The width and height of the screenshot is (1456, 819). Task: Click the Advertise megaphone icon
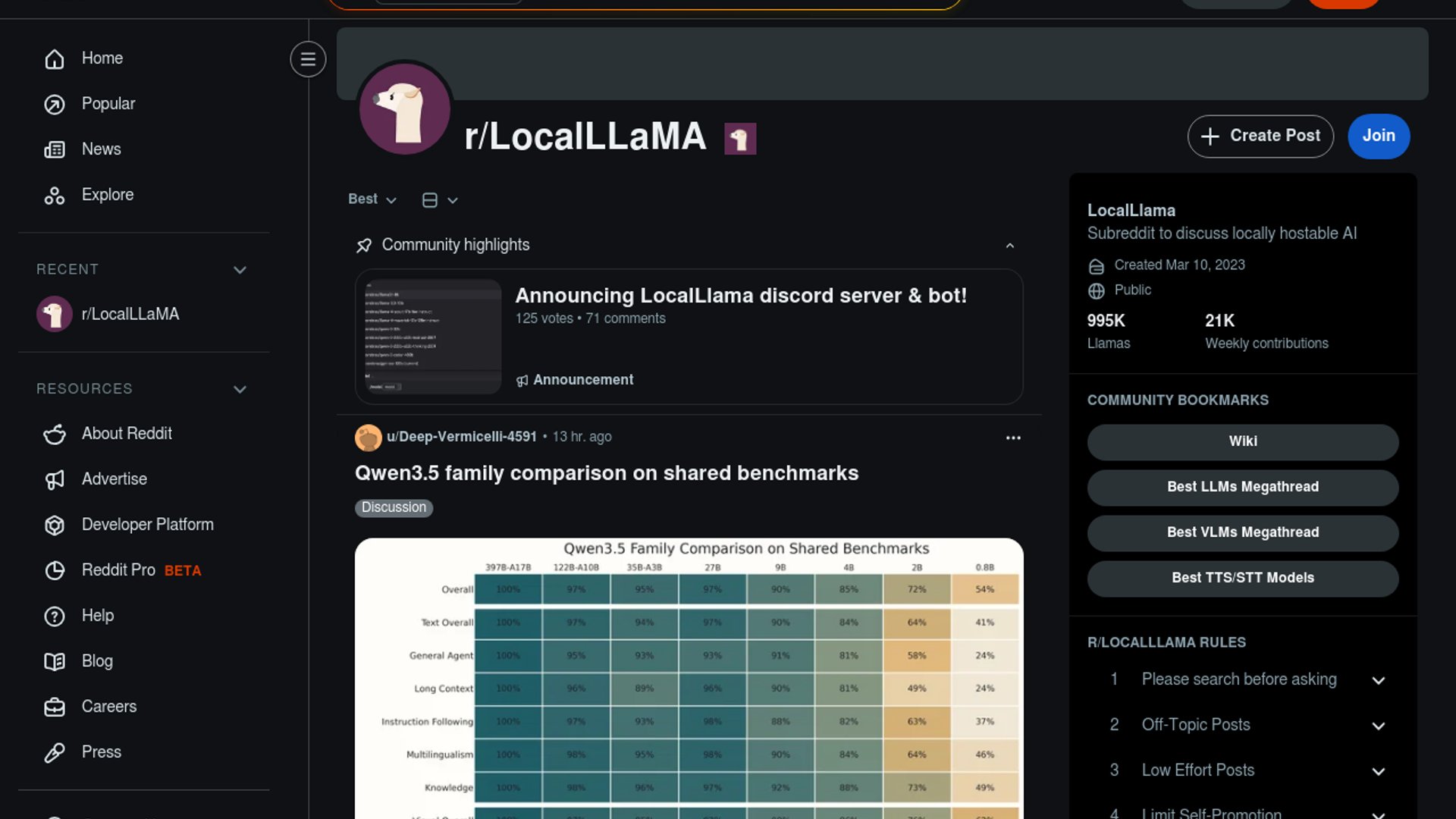55,479
